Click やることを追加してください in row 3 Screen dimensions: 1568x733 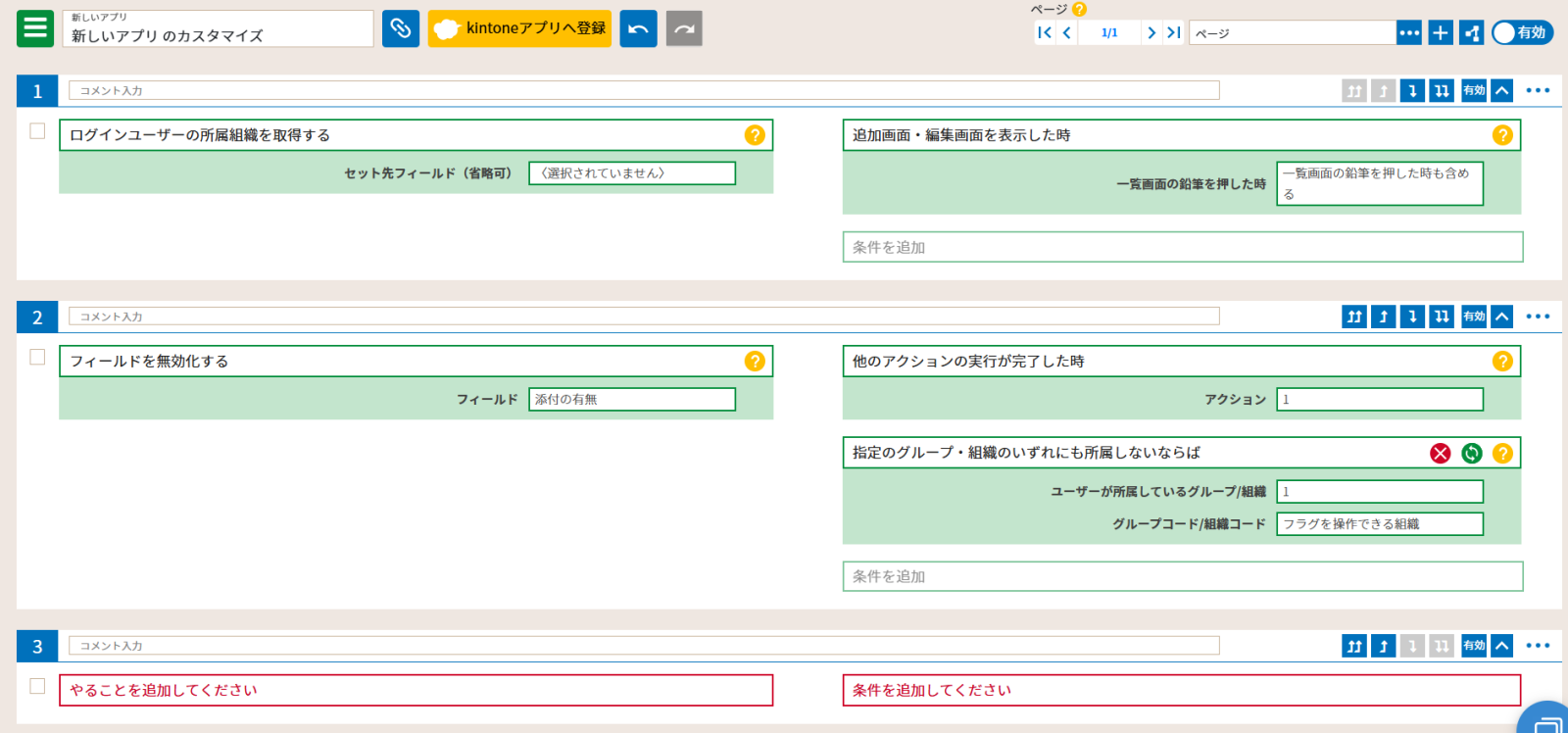pos(416,690)
